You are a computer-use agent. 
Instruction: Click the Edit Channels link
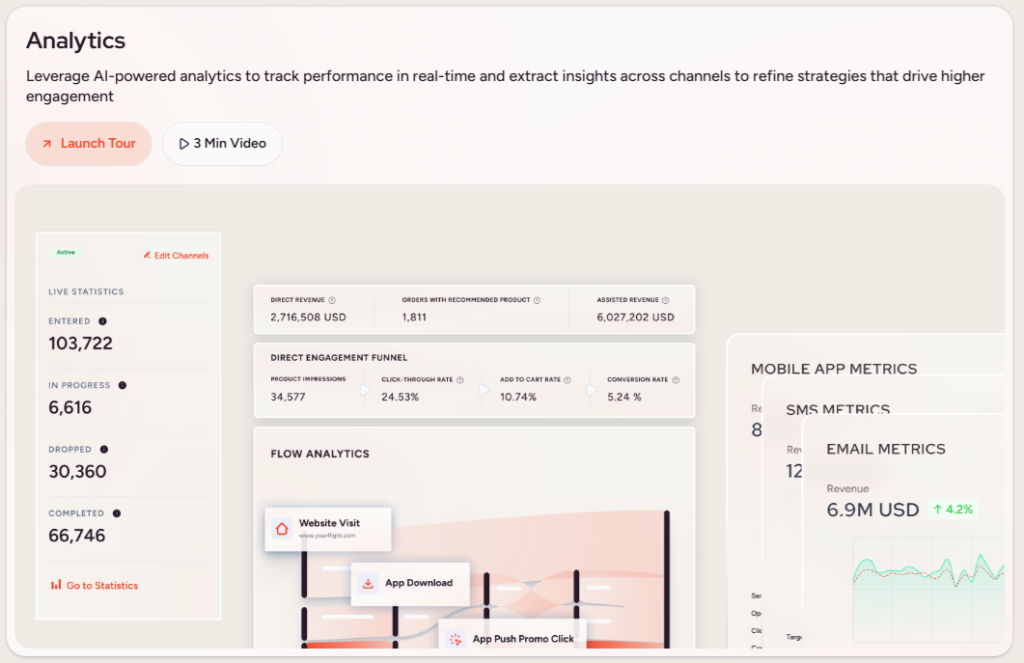click(x=176, y=256)
